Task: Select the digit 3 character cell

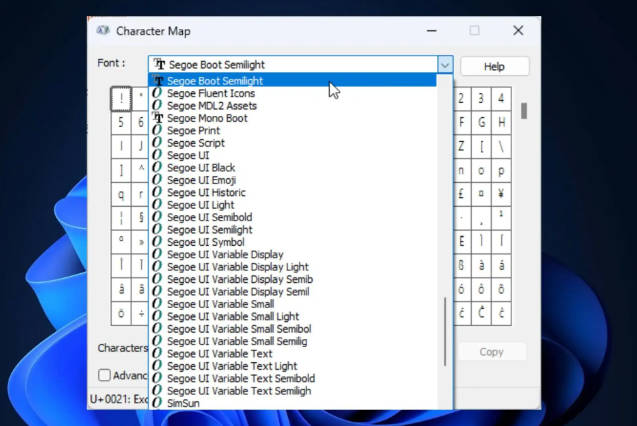Action: (481, 99)
